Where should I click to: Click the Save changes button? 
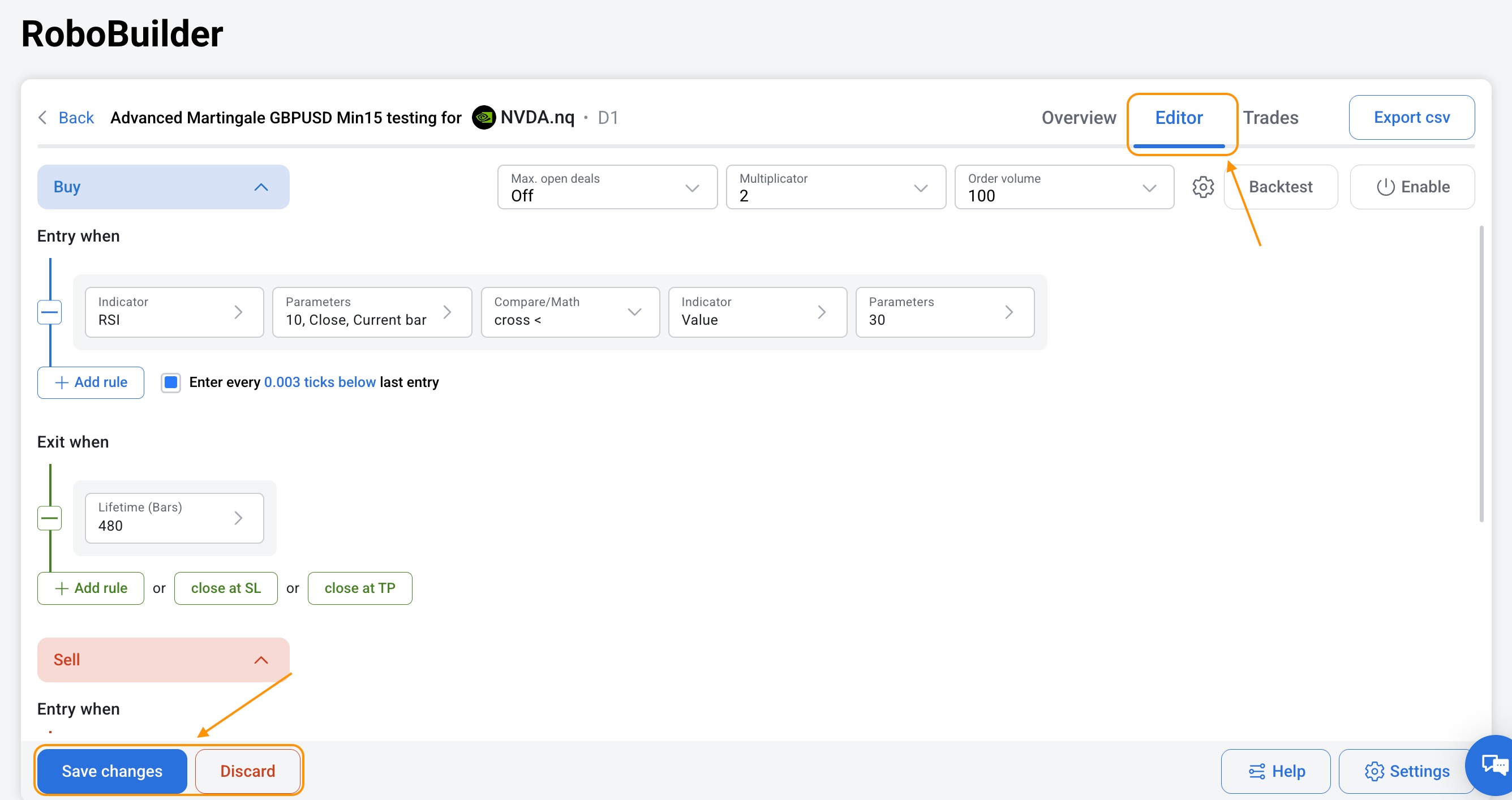click(112, 771)
